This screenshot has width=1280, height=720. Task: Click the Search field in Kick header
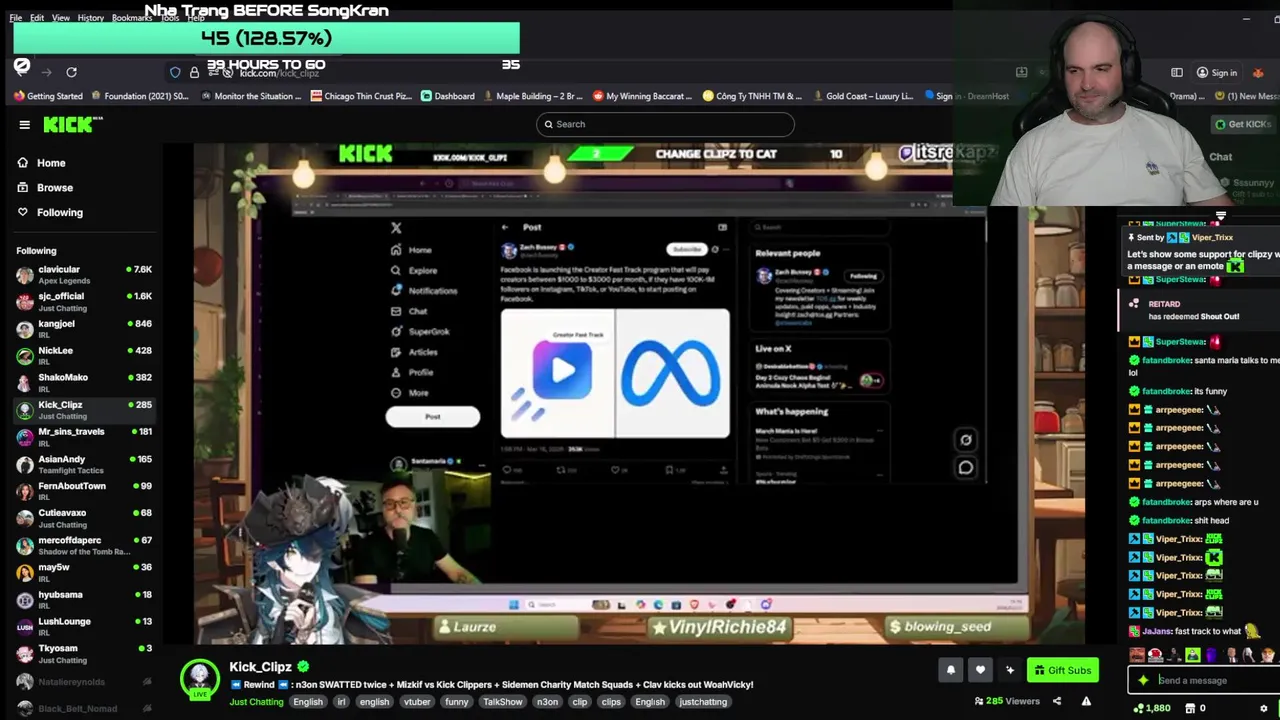(665, 124)
